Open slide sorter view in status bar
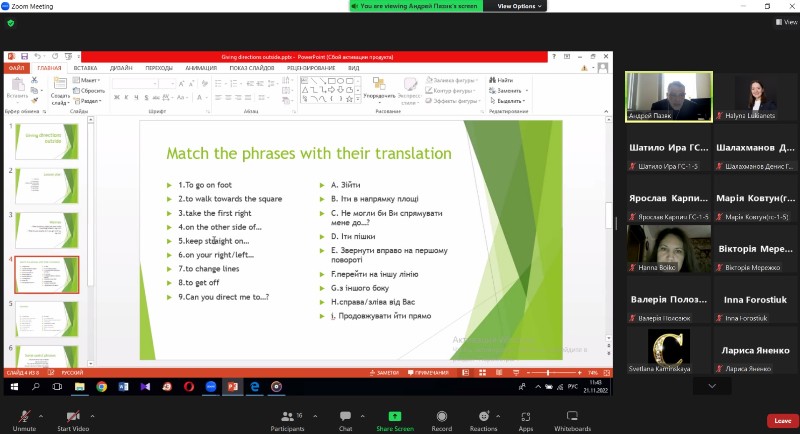This screenshot has height=434, width=800. coord(482,373)
